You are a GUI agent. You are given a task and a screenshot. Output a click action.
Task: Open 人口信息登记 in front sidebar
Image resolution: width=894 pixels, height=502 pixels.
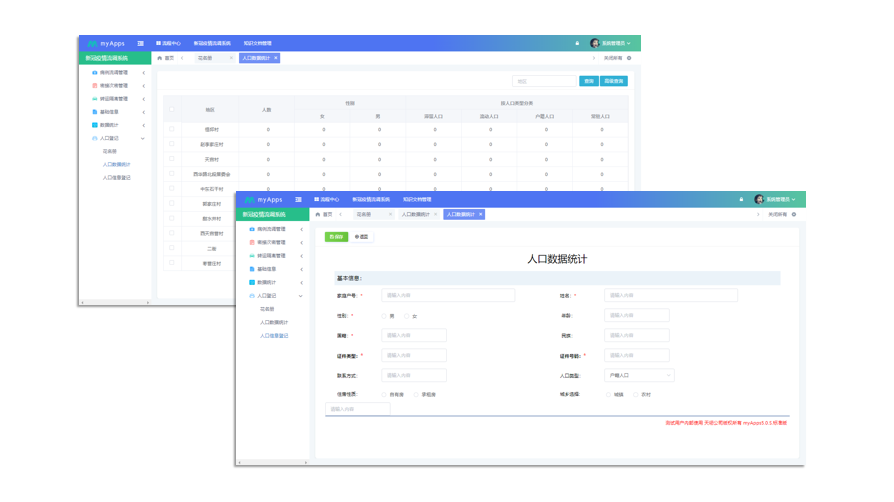tap(274, 336)
